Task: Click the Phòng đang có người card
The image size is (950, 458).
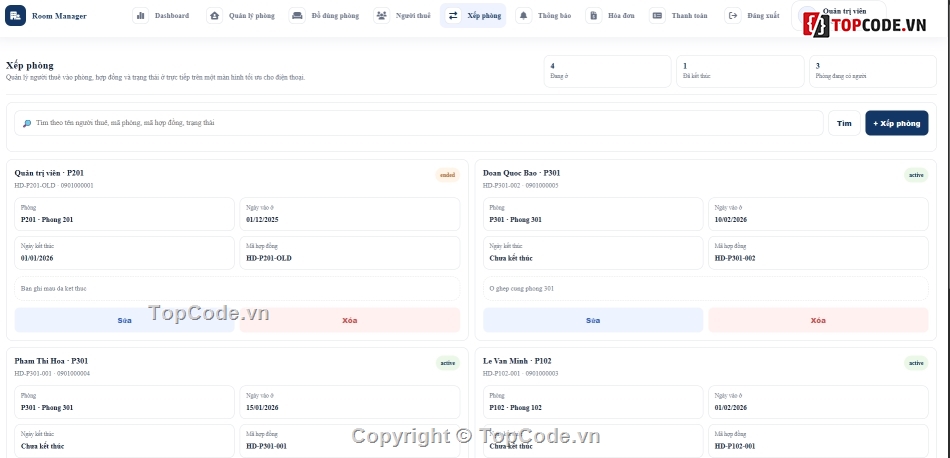Action: [873, 71]
